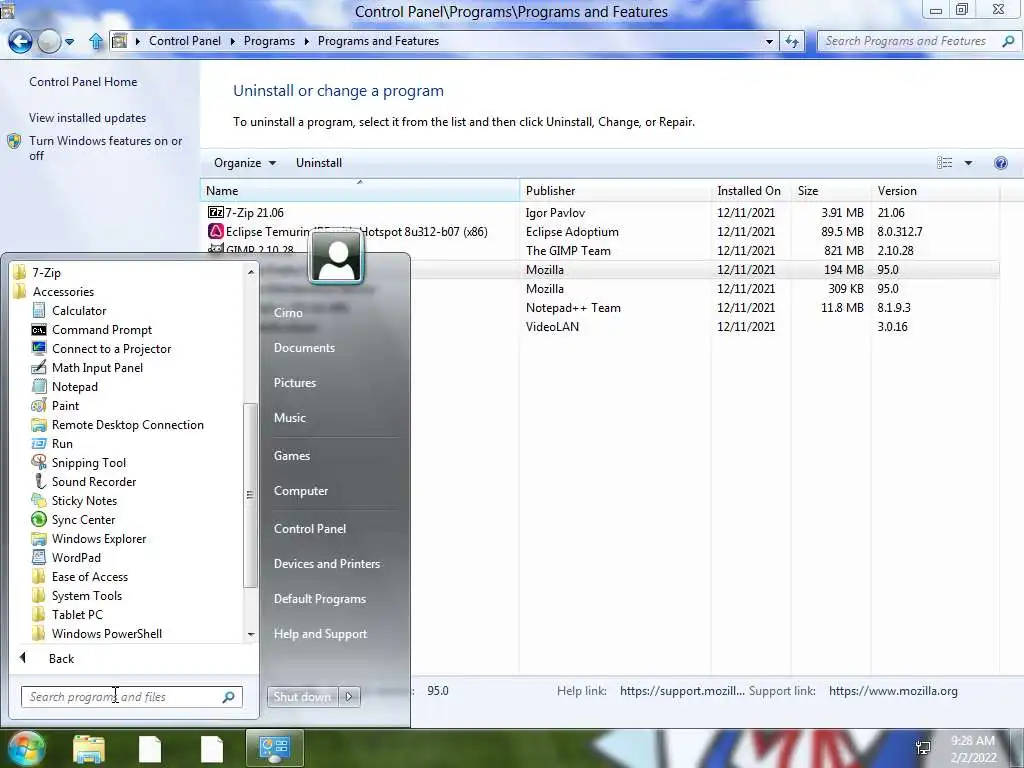Click the Control Panel taskbar button
1024x768 pixels.
[x=274, y=748]
